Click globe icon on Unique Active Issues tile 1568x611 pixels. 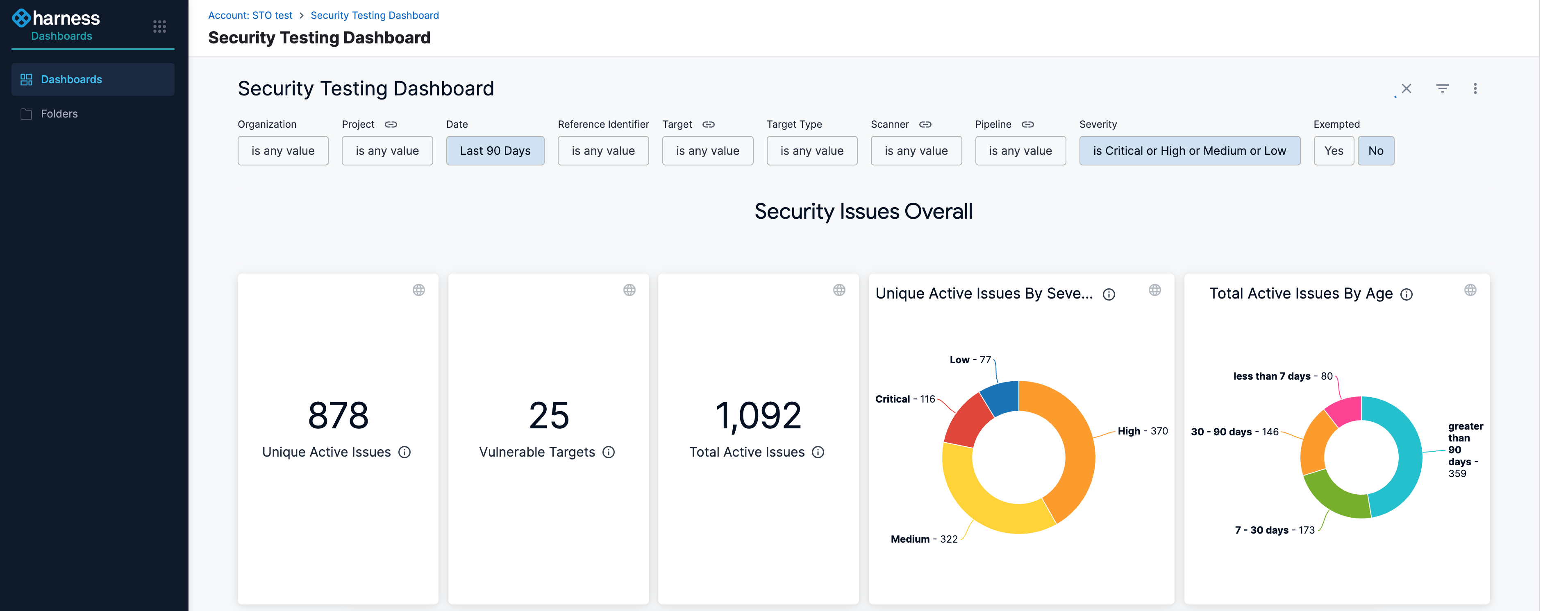tap(419, 290)
